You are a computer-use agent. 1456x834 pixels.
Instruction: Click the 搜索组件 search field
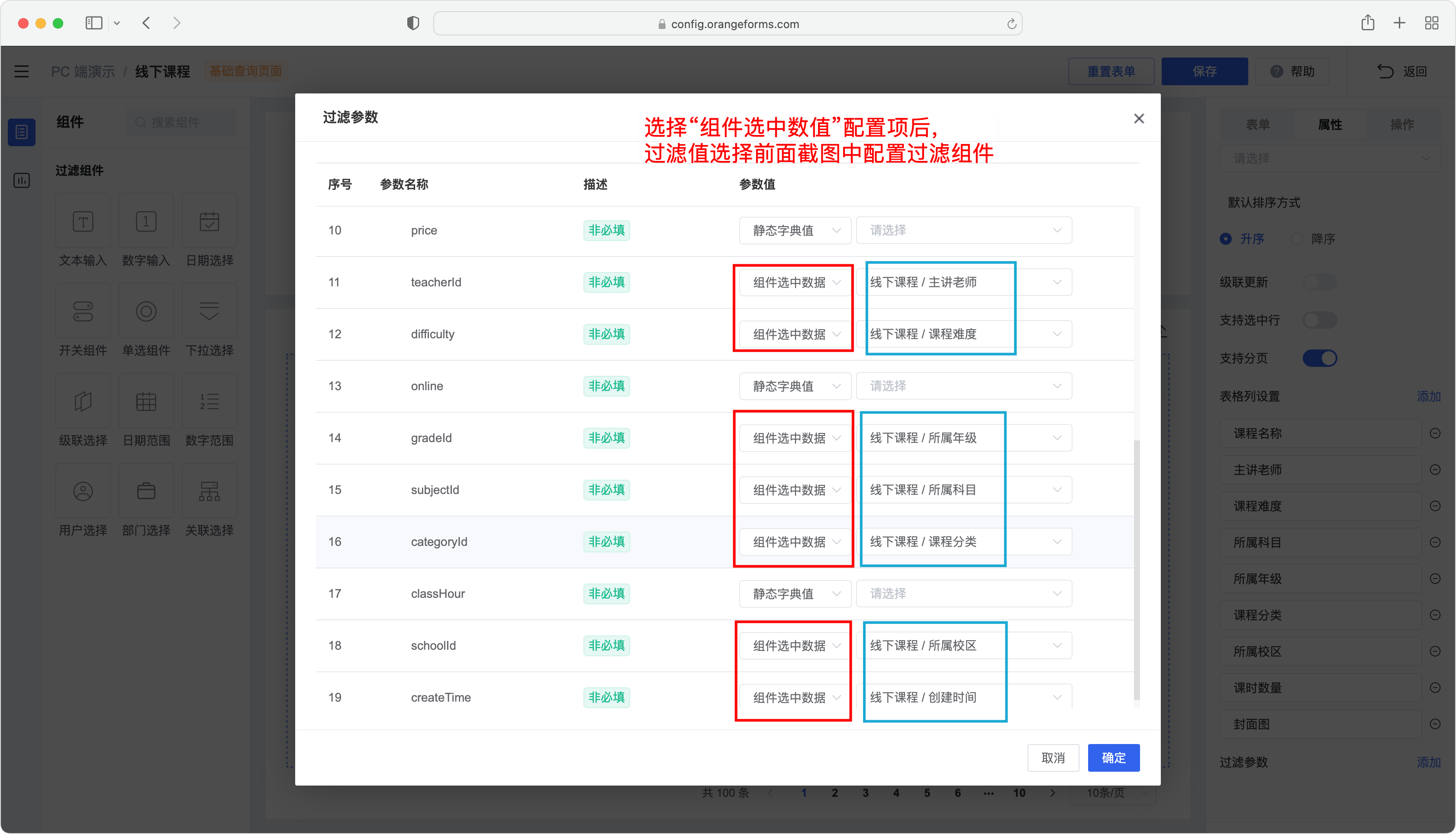[181, 122]
